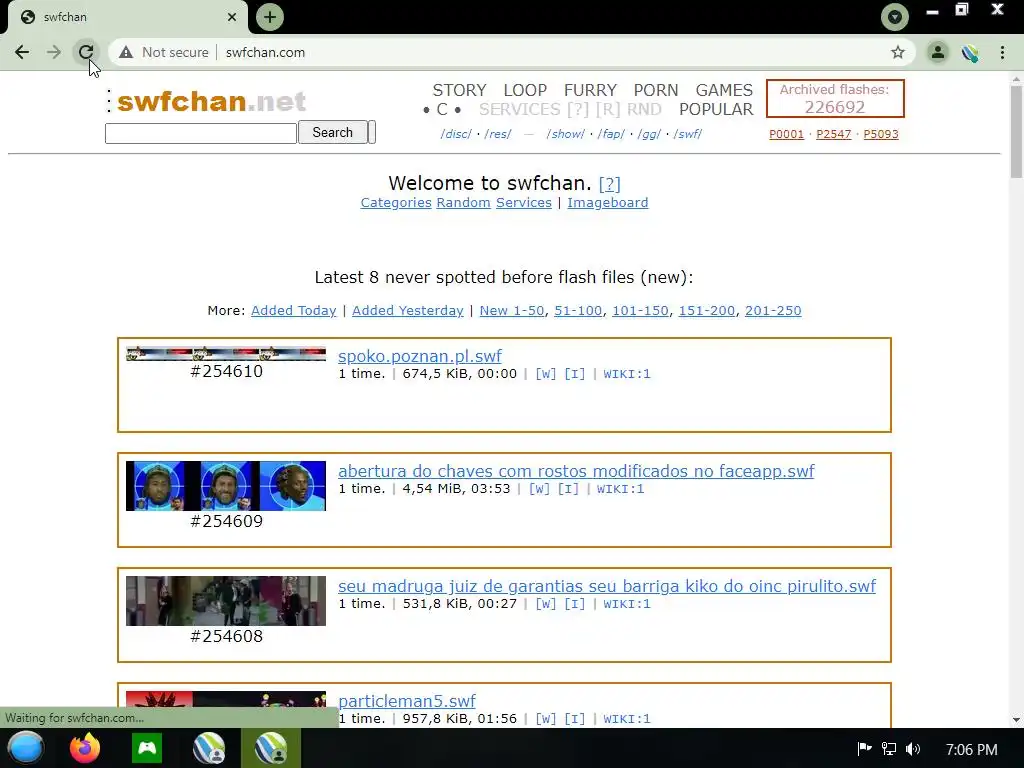Image resolution: width=1024 pixels, height=768 pixels.
Task: Open the swfchan.net logo
Action: pyautogui.click(x=211, y=101)
